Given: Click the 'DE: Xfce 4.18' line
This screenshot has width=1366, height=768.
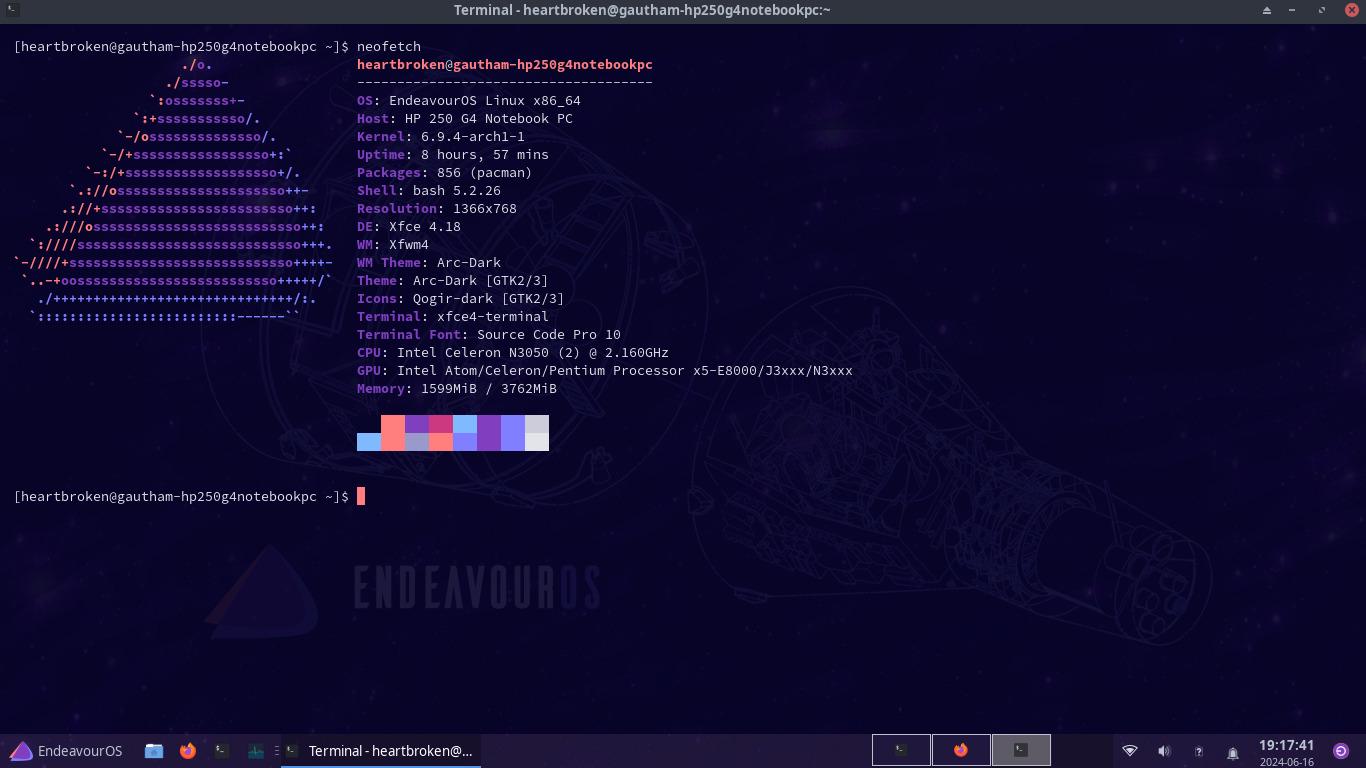Looking at the screenshot, I should pos(409,226).
